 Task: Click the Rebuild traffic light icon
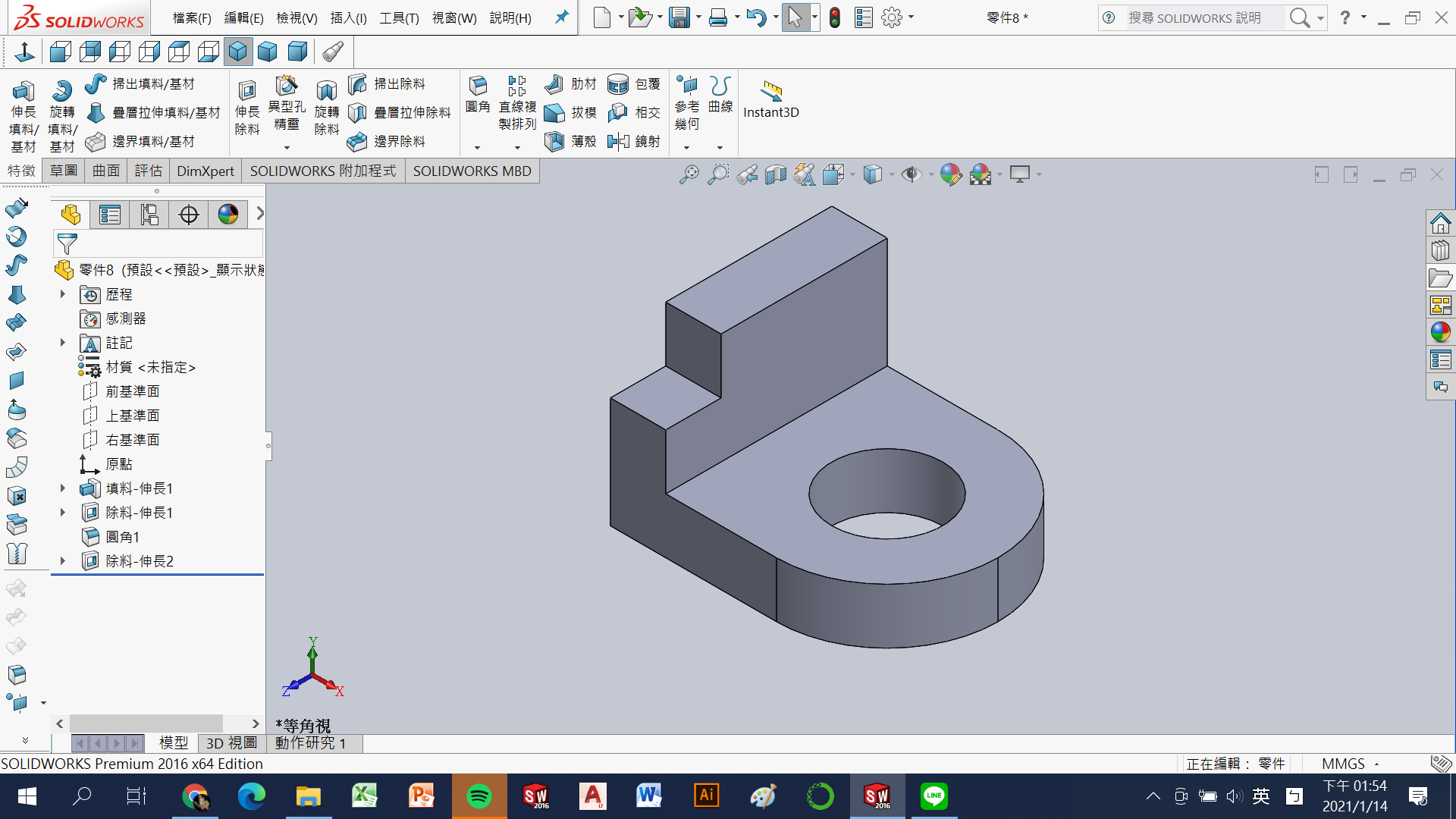pyautogui.click(x=835, y=17)
